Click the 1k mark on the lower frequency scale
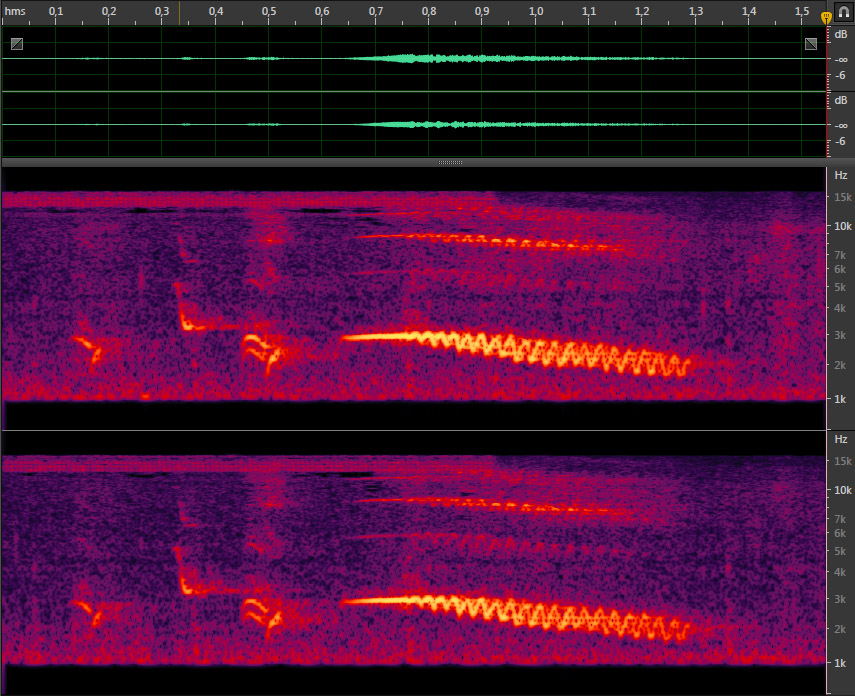The image size is (855, 696). click(x=842, y=663)
